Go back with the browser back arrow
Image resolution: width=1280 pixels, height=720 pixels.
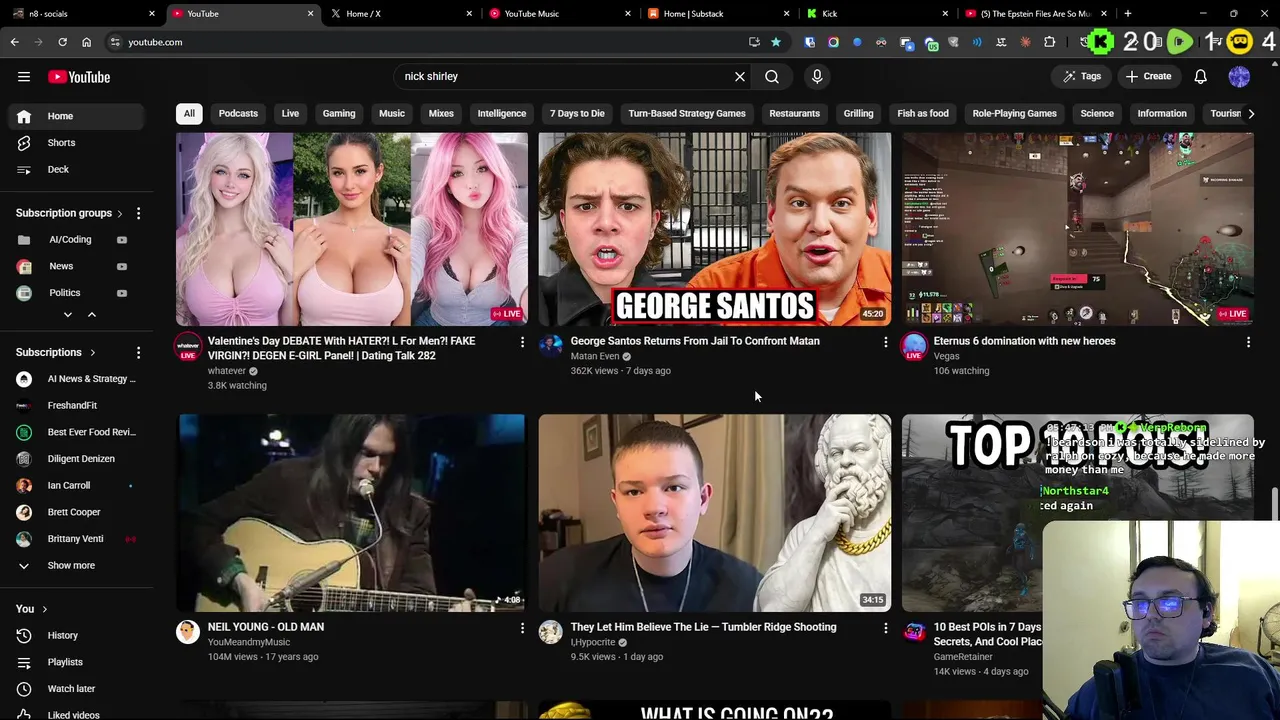(15, 42)
